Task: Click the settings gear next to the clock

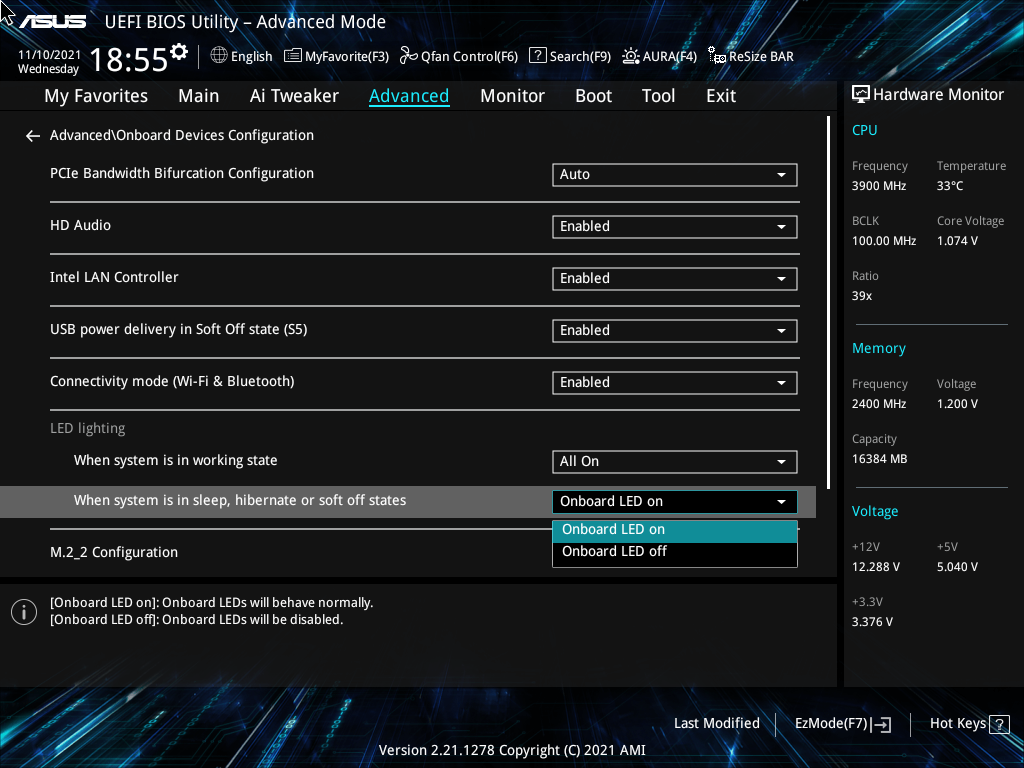Action: [x=179, y=52]
